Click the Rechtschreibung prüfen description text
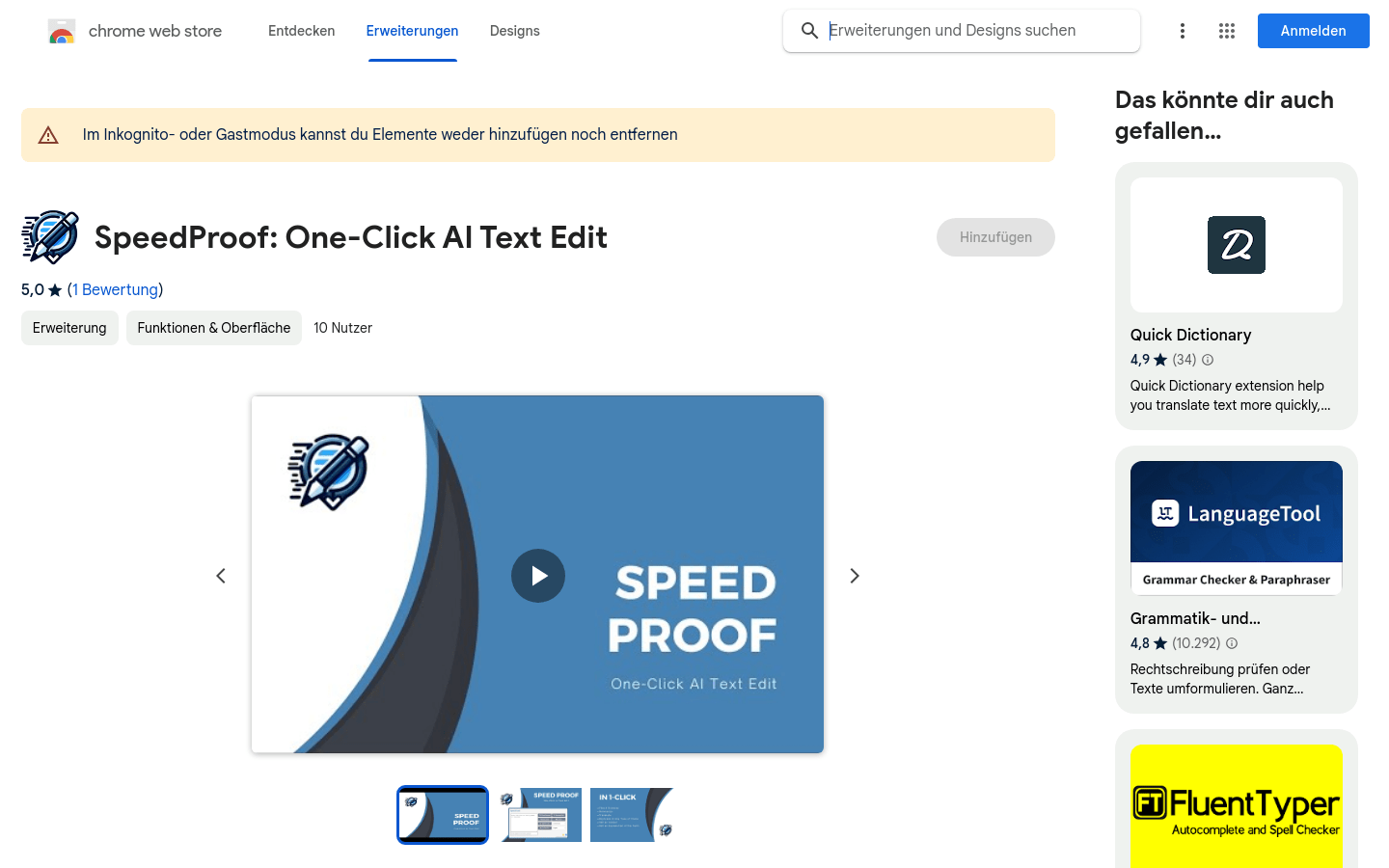The width and height of the screenshot is (1389, 868). click(1220, 679)
